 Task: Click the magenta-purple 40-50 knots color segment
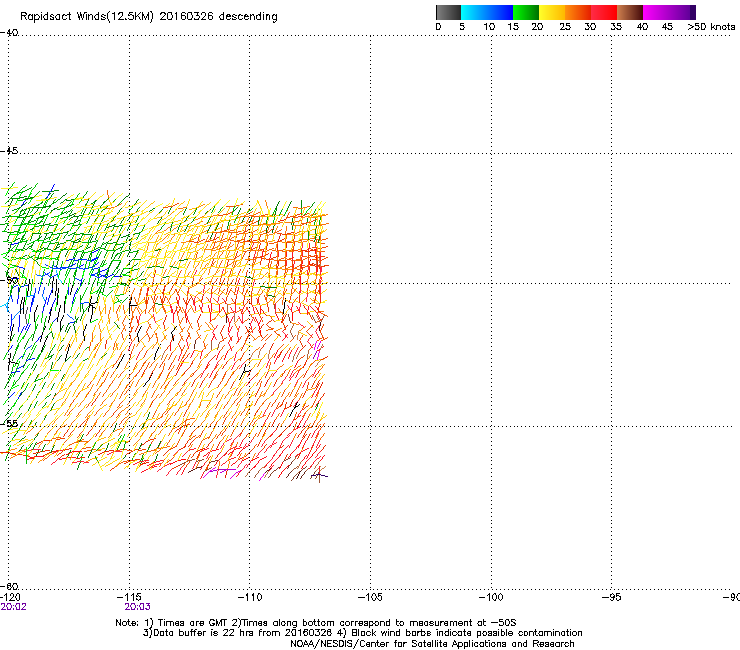coord(669,12)
